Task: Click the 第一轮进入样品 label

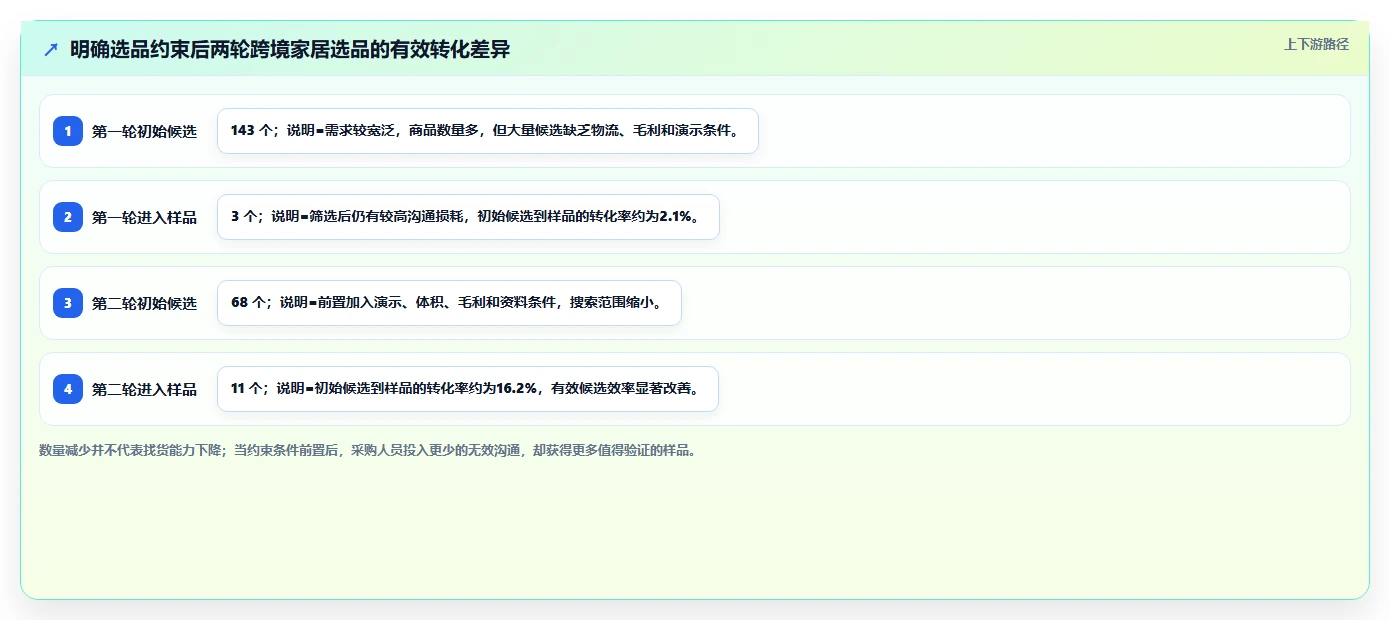Action: [144, 217]
